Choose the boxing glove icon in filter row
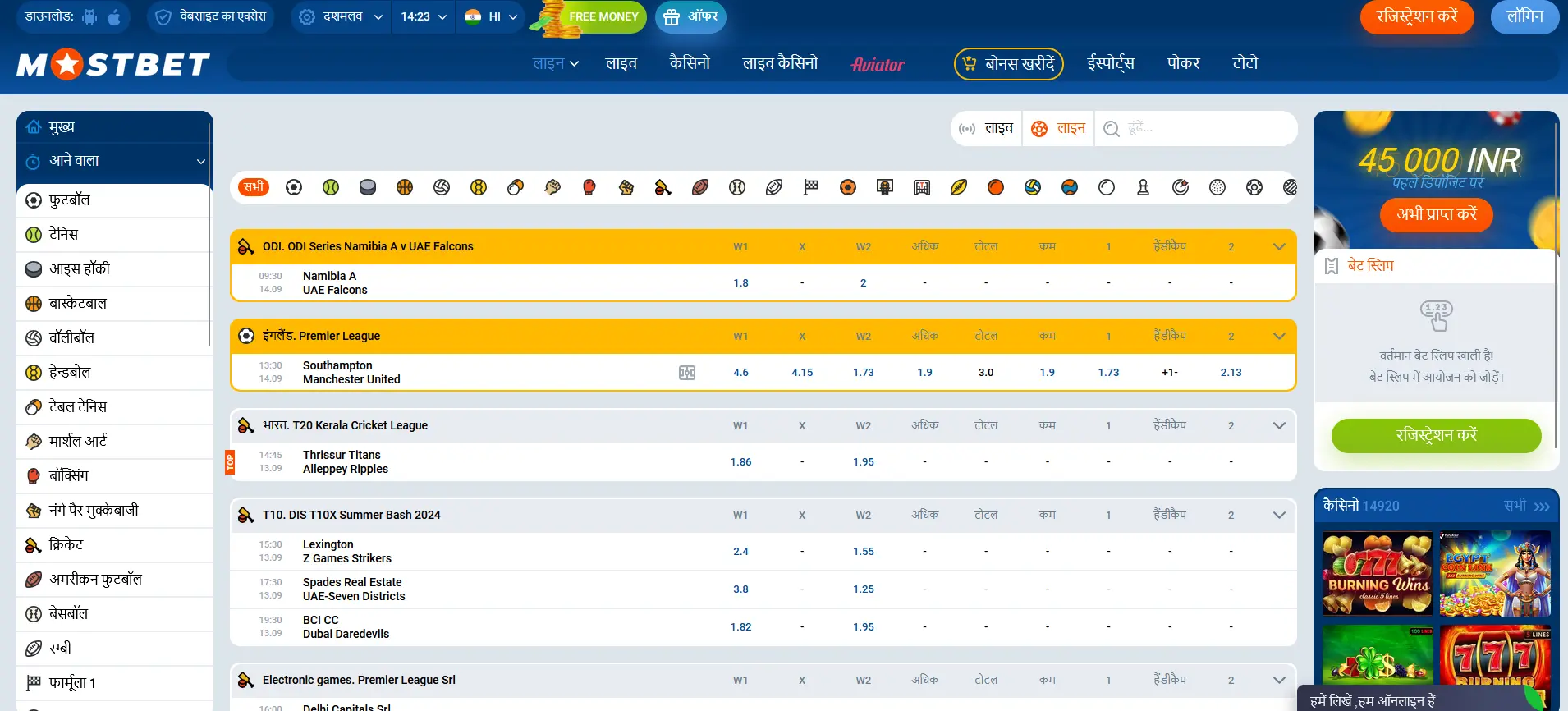Image resolution: width=1568 pixels, height=711 pixels. 589,187
